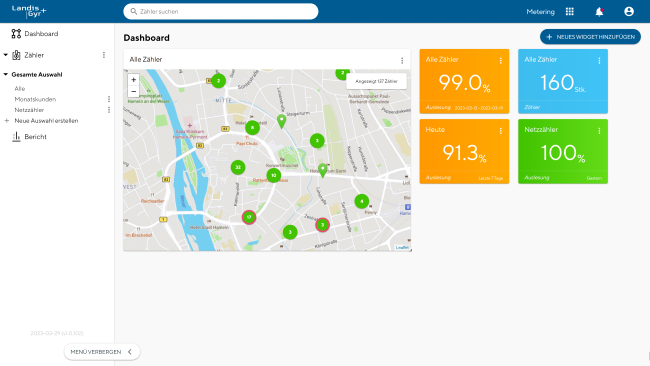Viewport: 650px width, 366px height.
Task: Click the Netzzähler 100% card
Action: coord(563,151)
